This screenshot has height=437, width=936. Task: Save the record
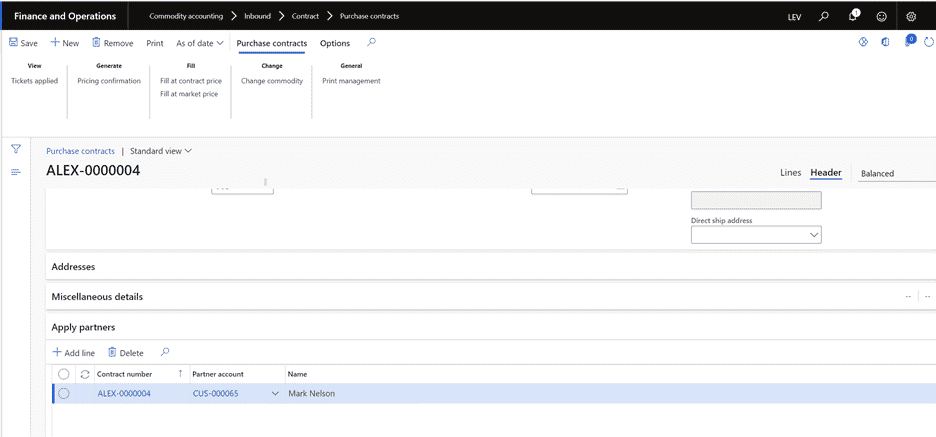(23, 43)
